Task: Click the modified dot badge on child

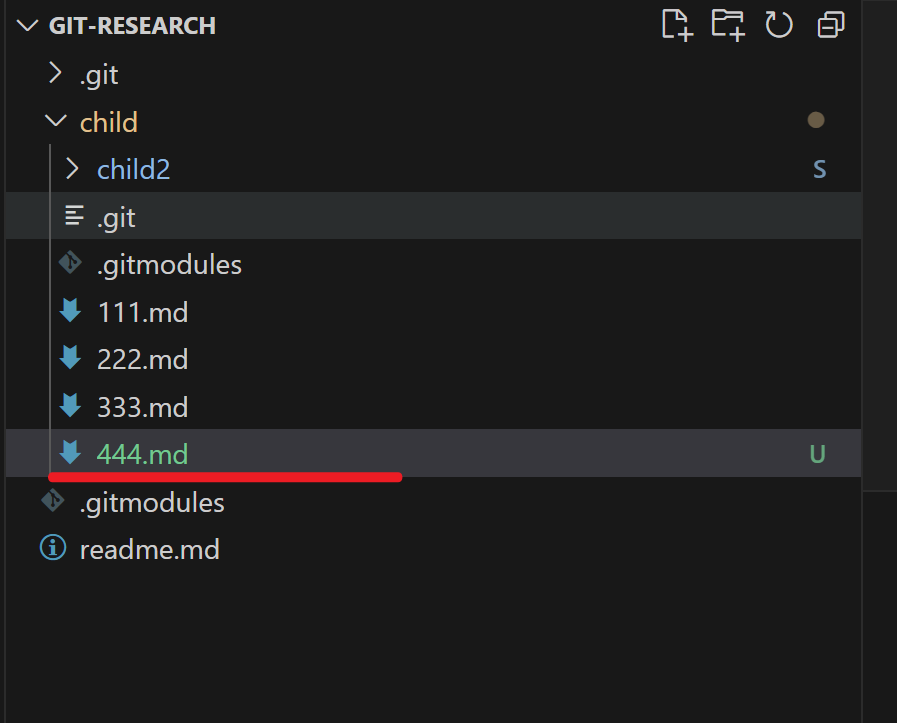Action: click(x=816, y=121)
